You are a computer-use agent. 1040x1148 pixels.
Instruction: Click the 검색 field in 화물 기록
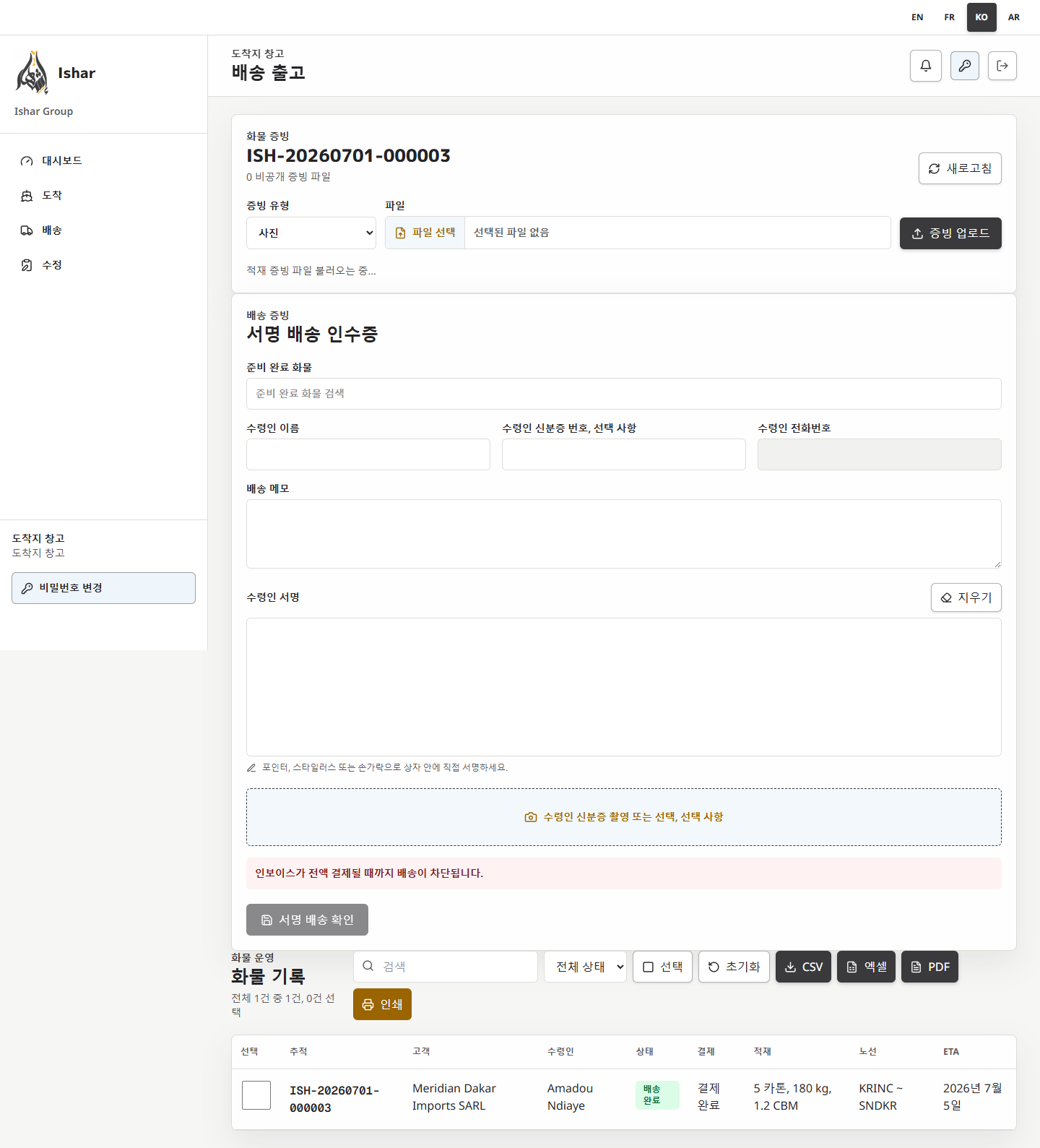point(446,967)
